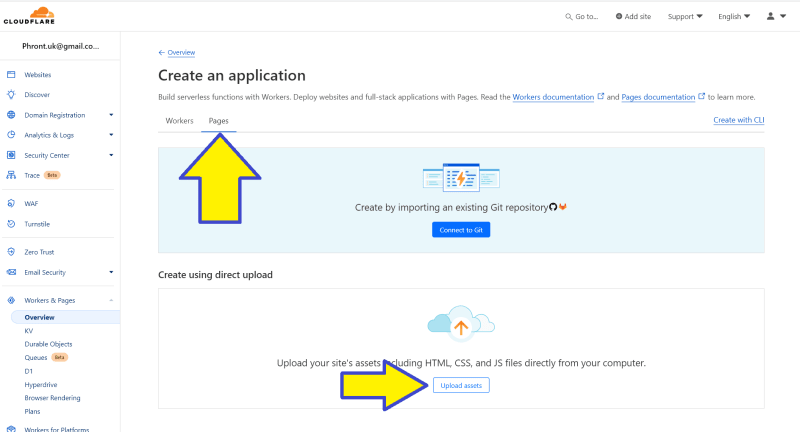Switch to the Workers tab
Viewport: 800px width, 432px height.
click(180, 121)
